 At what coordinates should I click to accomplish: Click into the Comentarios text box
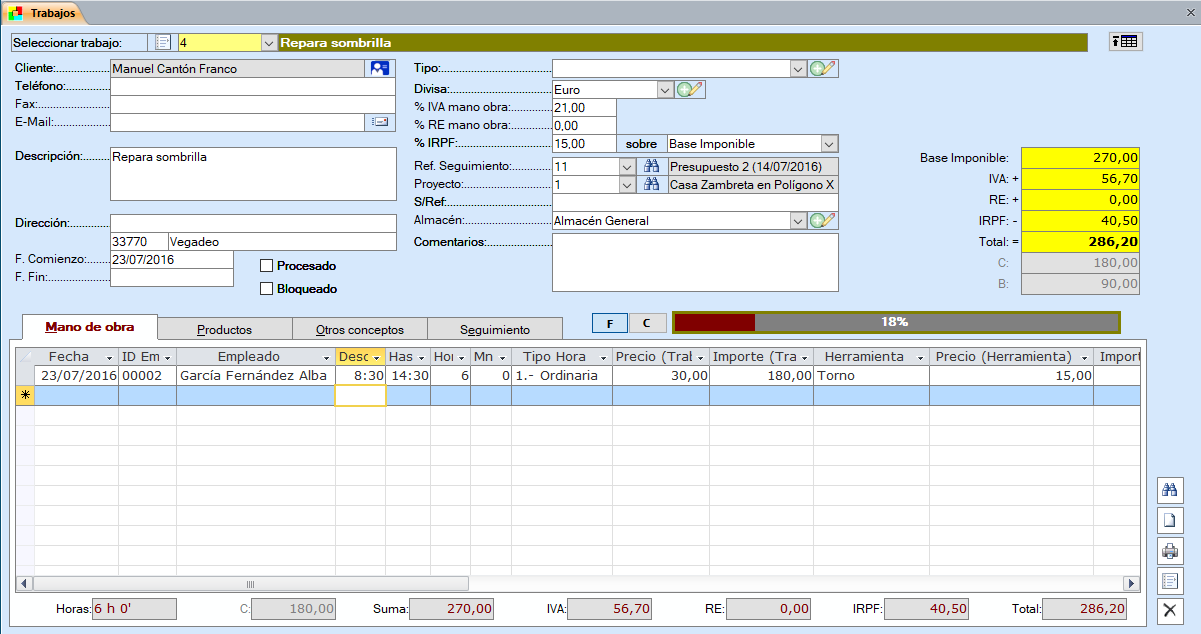(695, 262)
